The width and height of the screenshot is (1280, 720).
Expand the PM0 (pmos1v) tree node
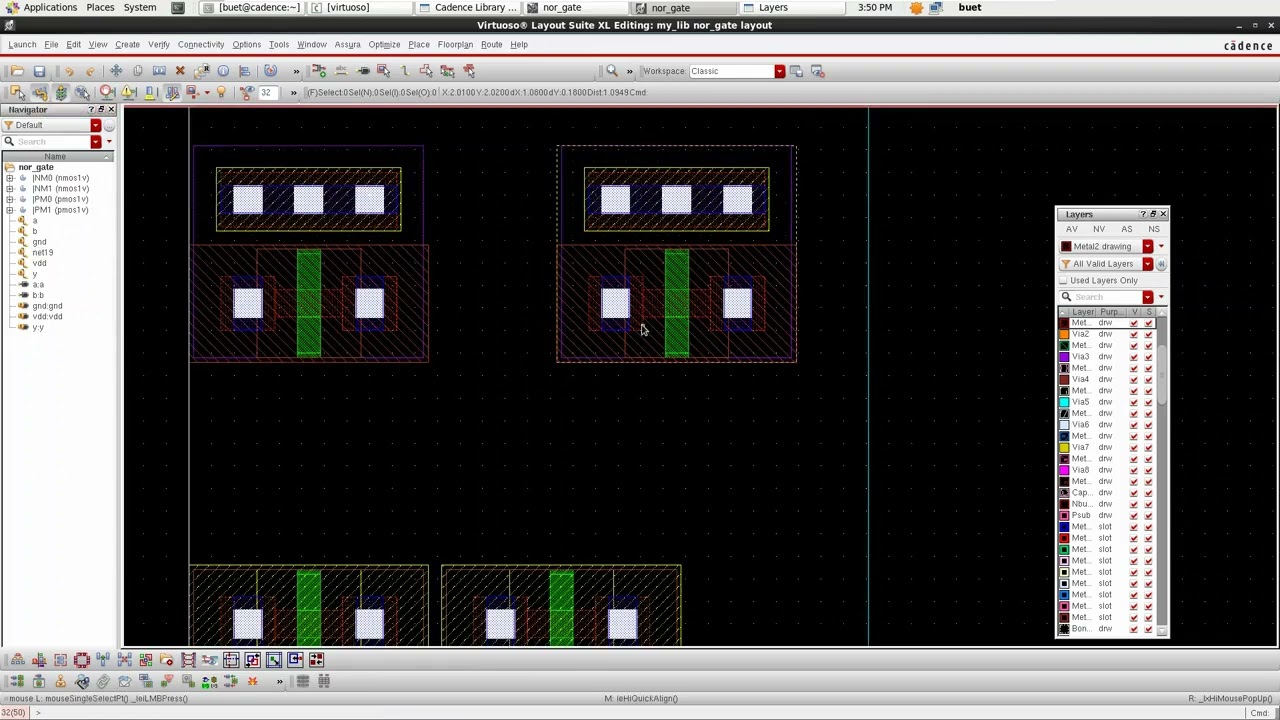pos(10,199)
